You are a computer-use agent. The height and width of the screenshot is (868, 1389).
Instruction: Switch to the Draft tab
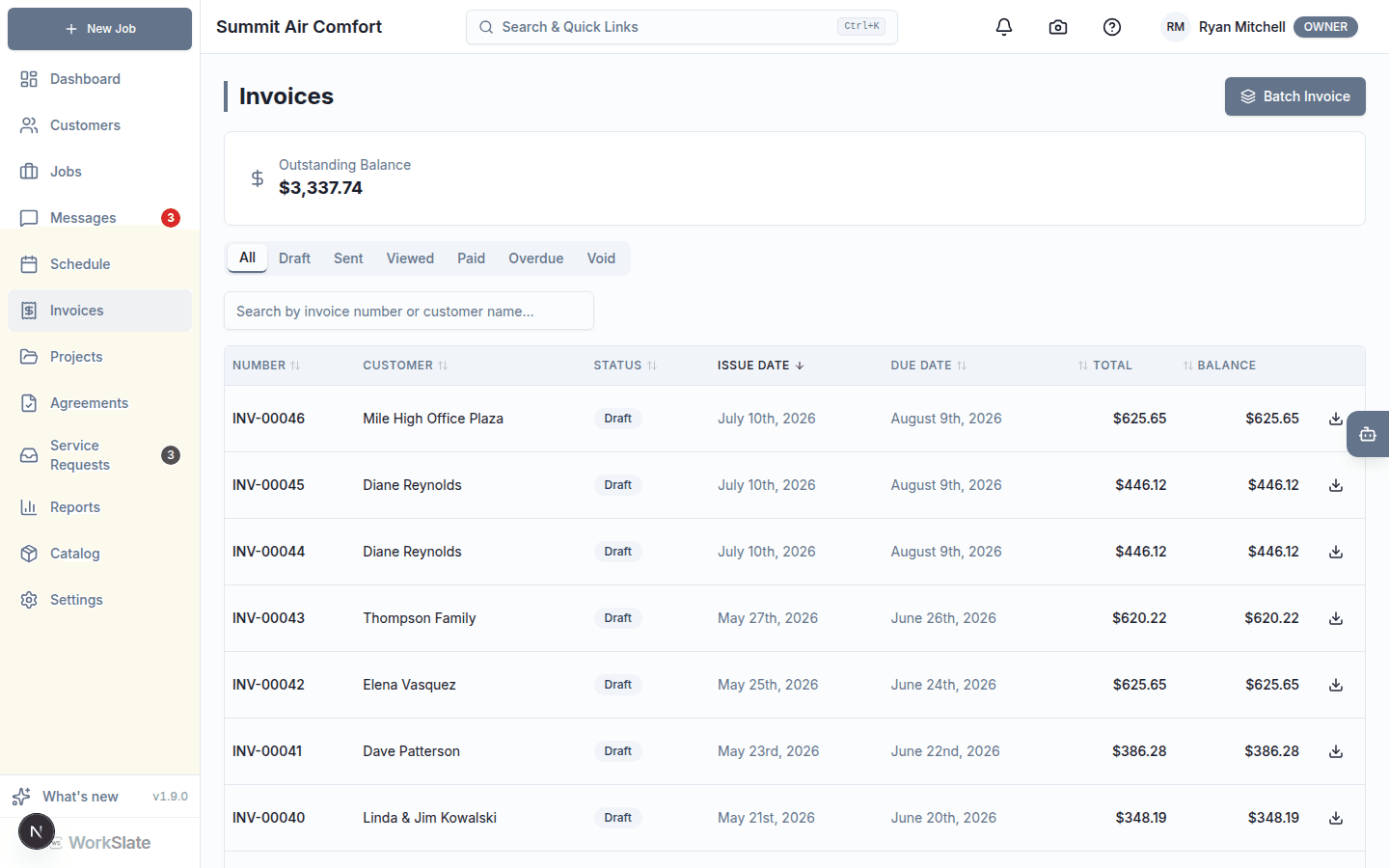click(x=294, y=258)
